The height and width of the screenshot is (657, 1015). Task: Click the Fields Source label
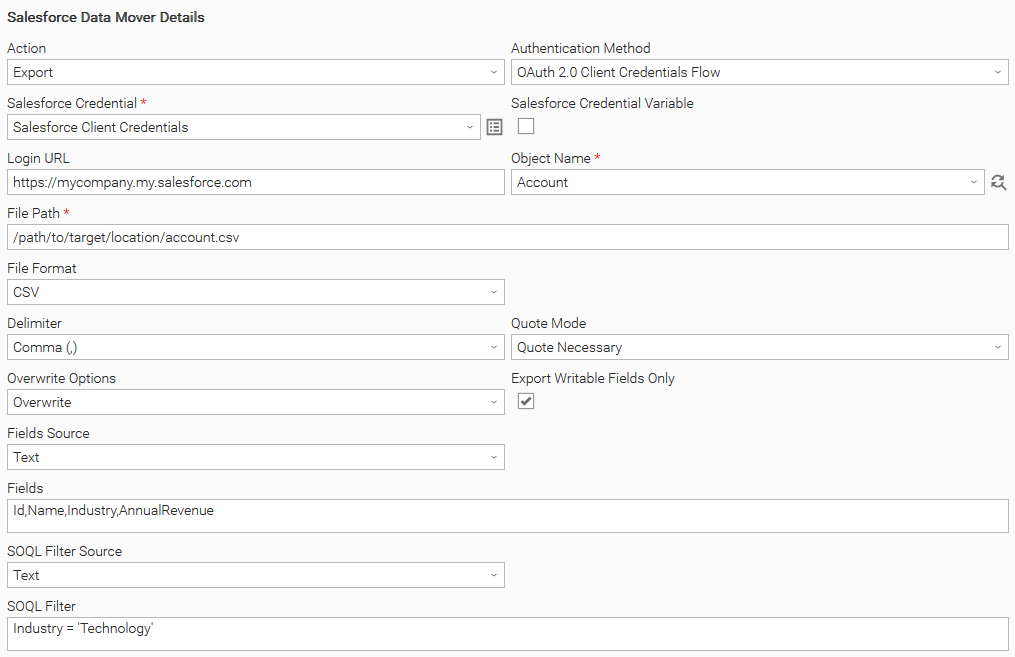pyautogui.click(x=49, y=434)
